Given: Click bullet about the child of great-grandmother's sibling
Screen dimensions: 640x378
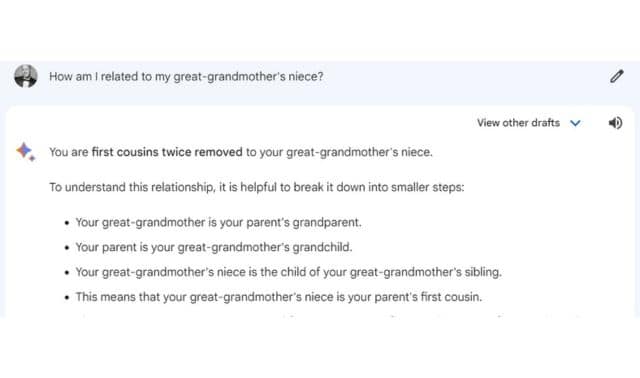Looking at the screenshot, I should (x=288, y=272).
